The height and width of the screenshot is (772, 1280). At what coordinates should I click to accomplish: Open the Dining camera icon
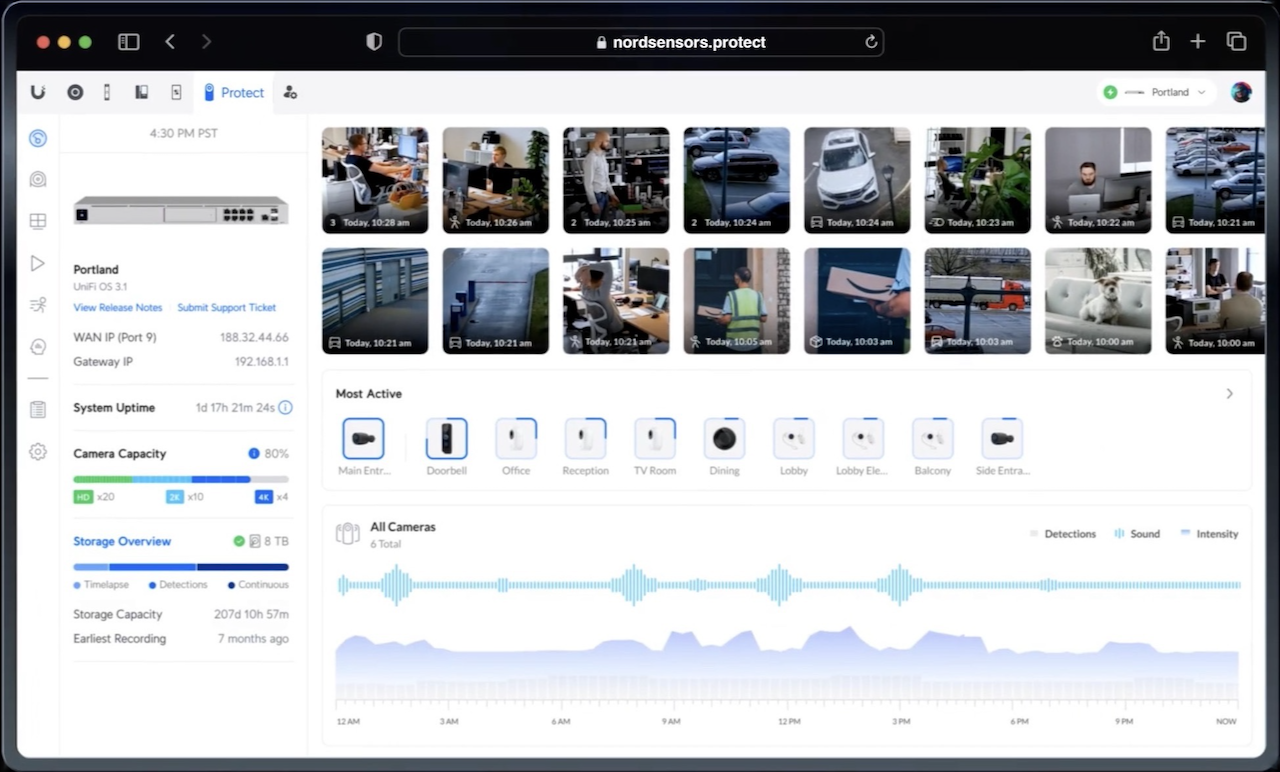[724, 438]
